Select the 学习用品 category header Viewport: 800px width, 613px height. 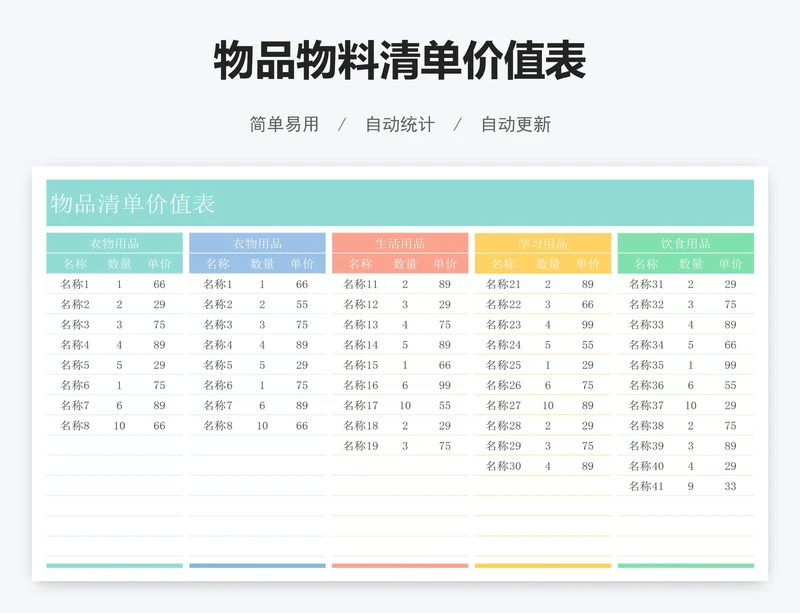543,243
